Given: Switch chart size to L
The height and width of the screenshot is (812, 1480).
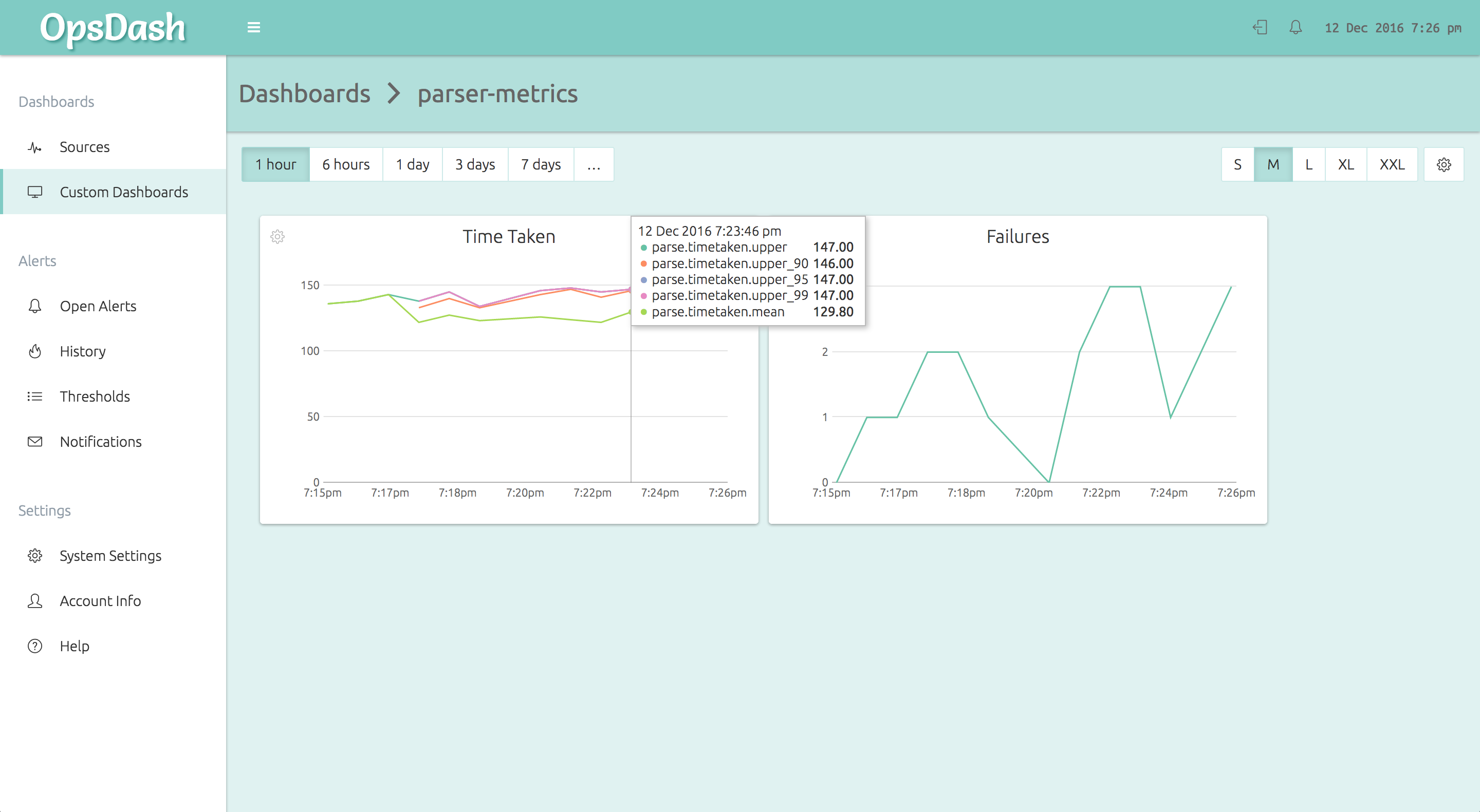Looking at the screenshot, I should pyautogui.click(x=1309, y=164).
